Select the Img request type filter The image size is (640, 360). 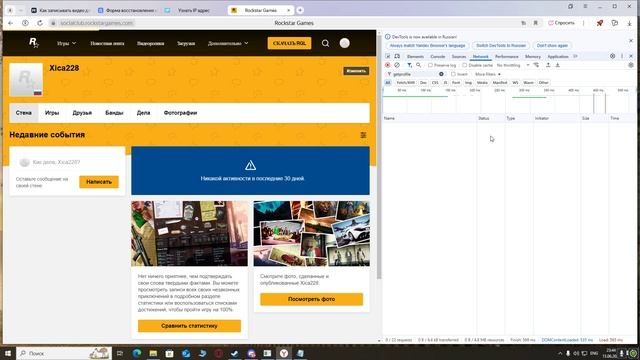[468, 82]
